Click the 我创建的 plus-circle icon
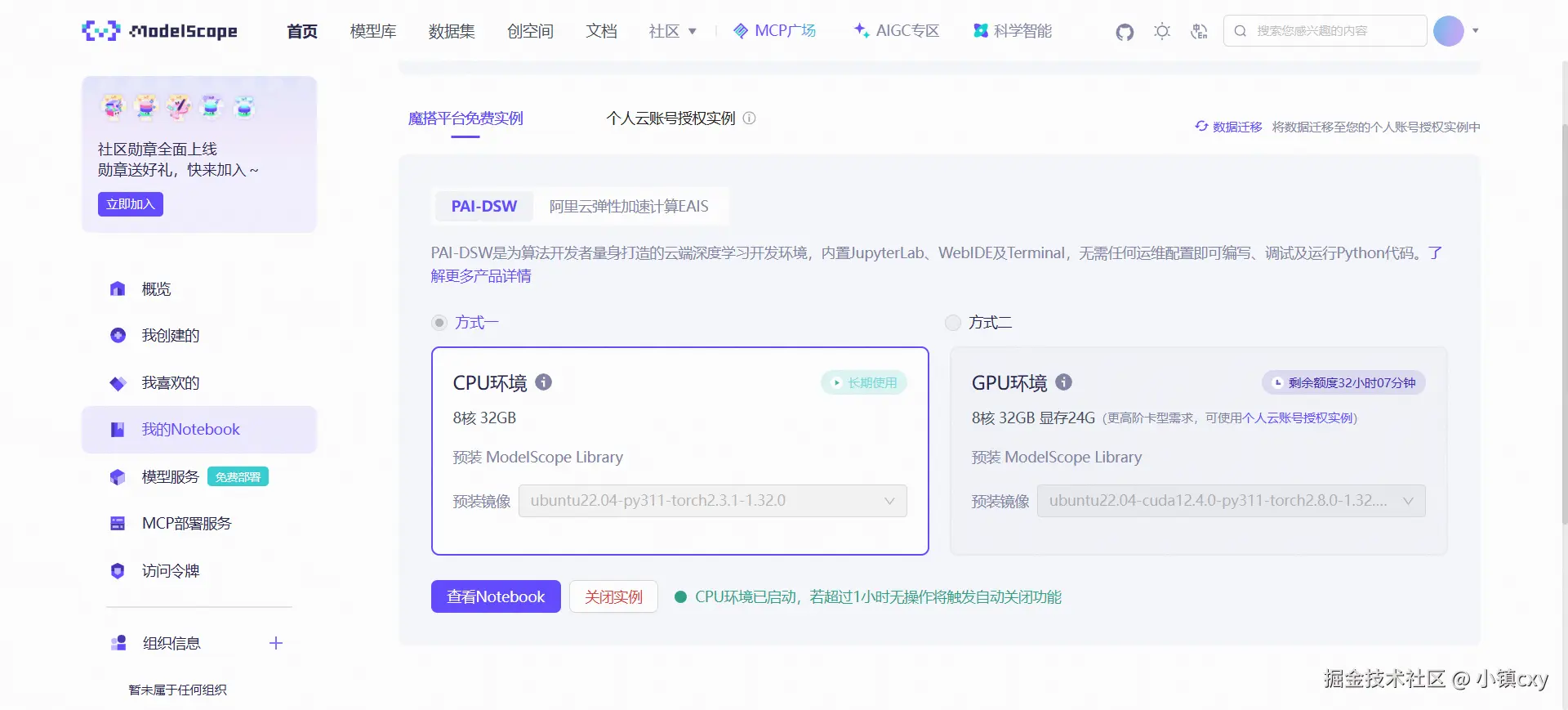The height and width of the screenshot is (710, 1568). [118, 335]
